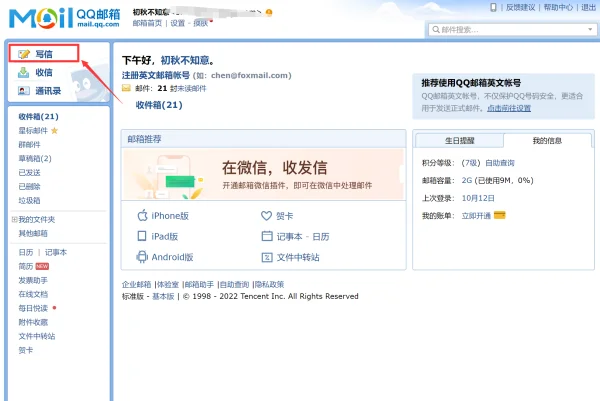Click in the 邮件搜索 search field
The width and height of the screenshot is (600, 401).
tap(512, 29)
